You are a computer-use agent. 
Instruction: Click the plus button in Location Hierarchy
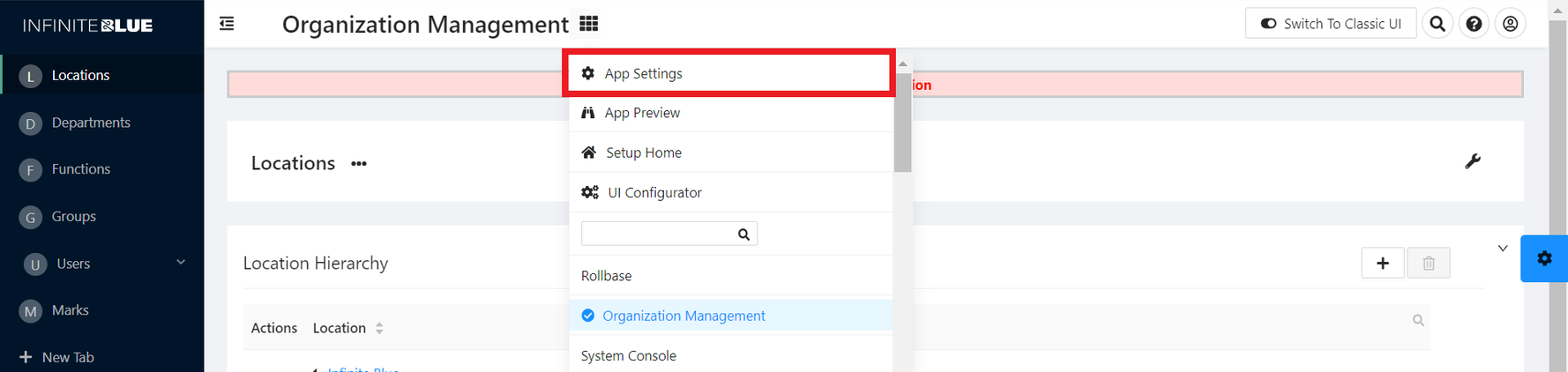click(x=1382, y=263)
